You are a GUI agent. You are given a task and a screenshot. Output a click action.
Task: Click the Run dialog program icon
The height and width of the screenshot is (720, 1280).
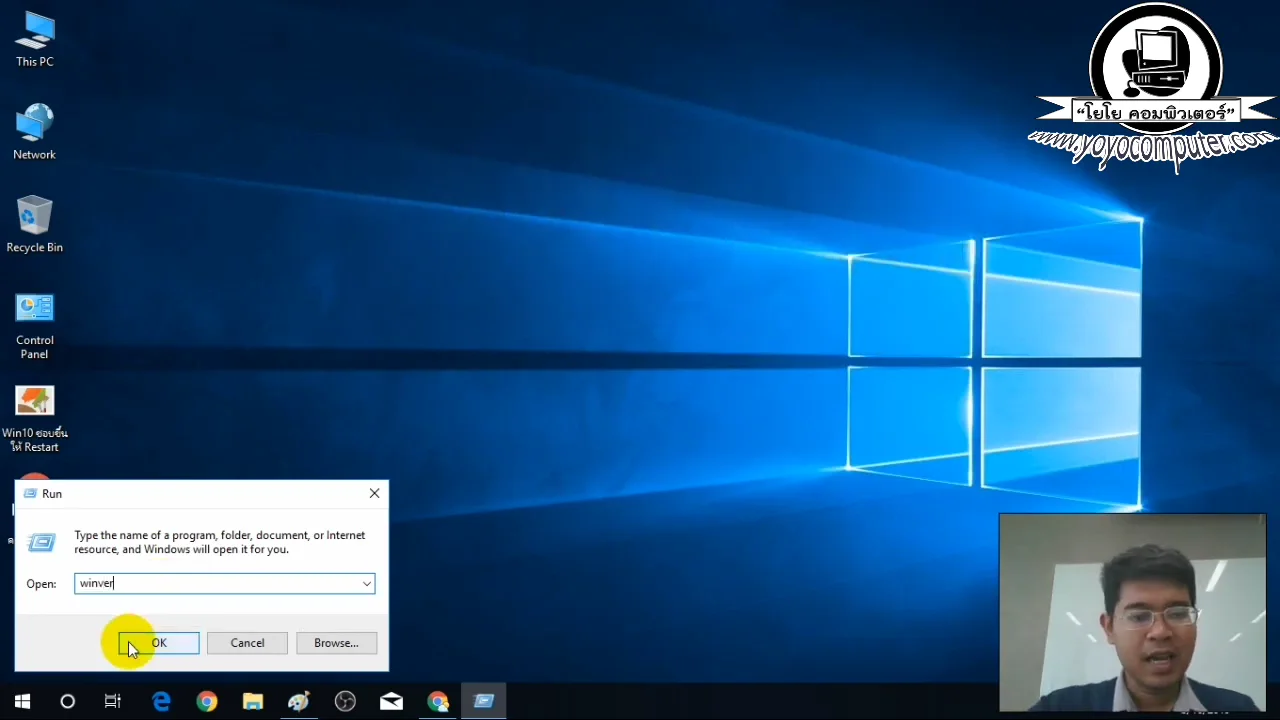tap(41, 542)
